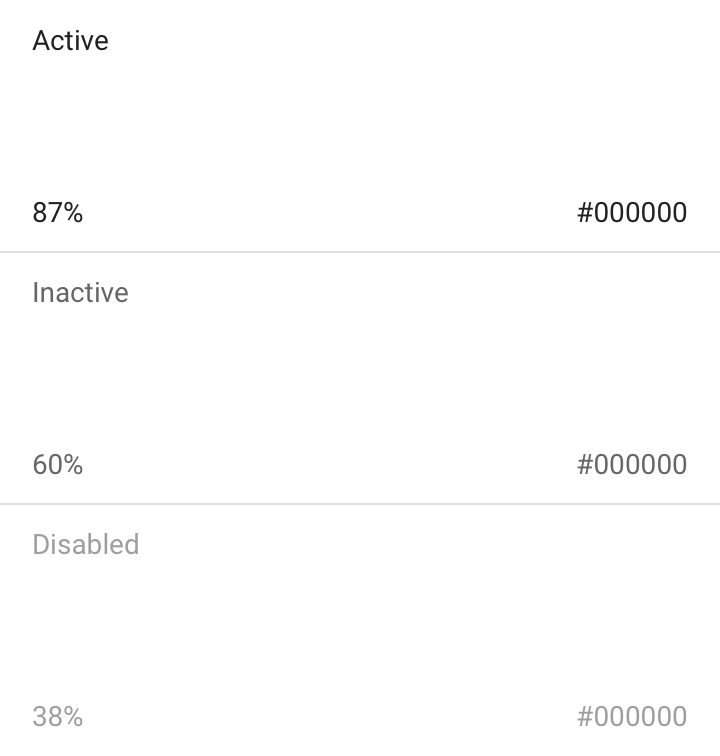720x756 pixels.
Task: Click the hex code in the Inactive section
Action: pyautogui.click(x=632, y=465)
